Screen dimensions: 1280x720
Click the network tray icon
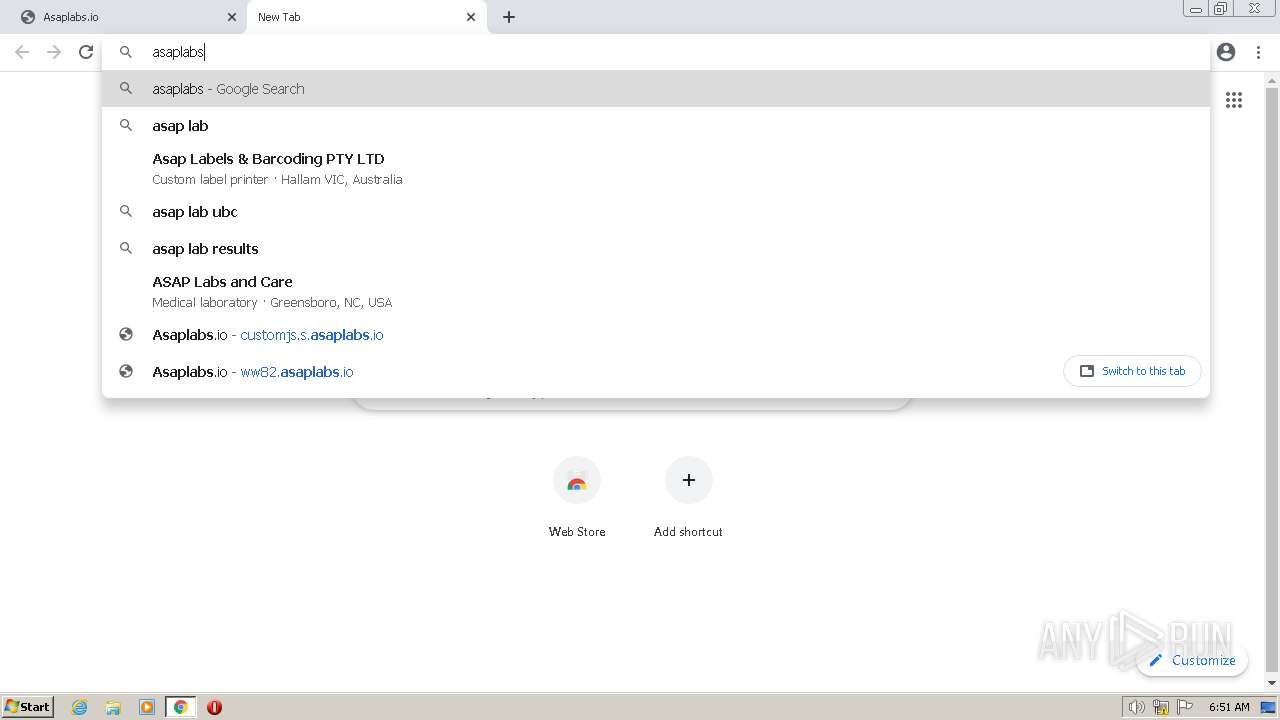pos(1161,707)
